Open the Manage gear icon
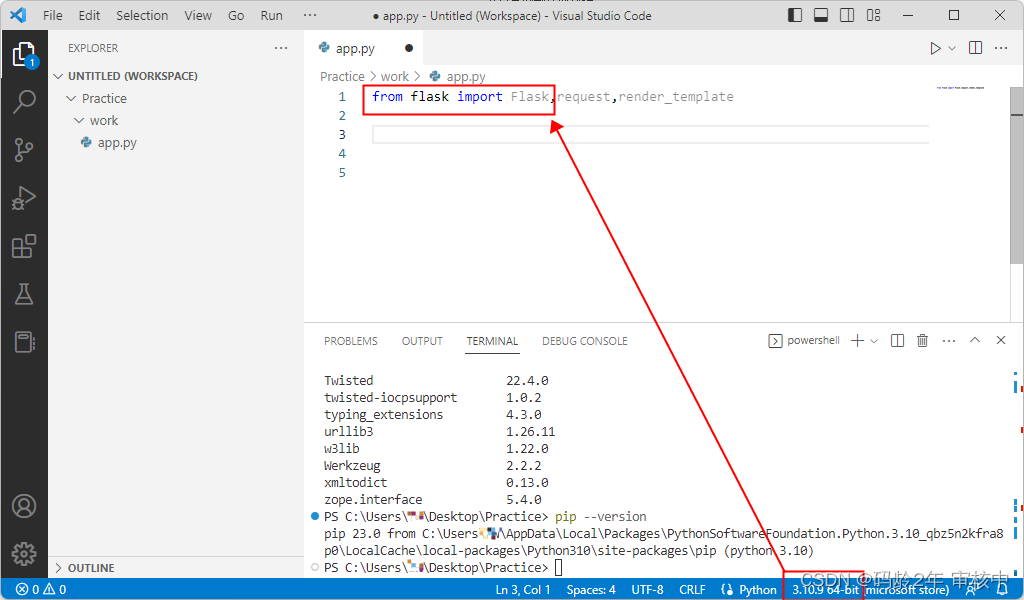 click(24, 554)
